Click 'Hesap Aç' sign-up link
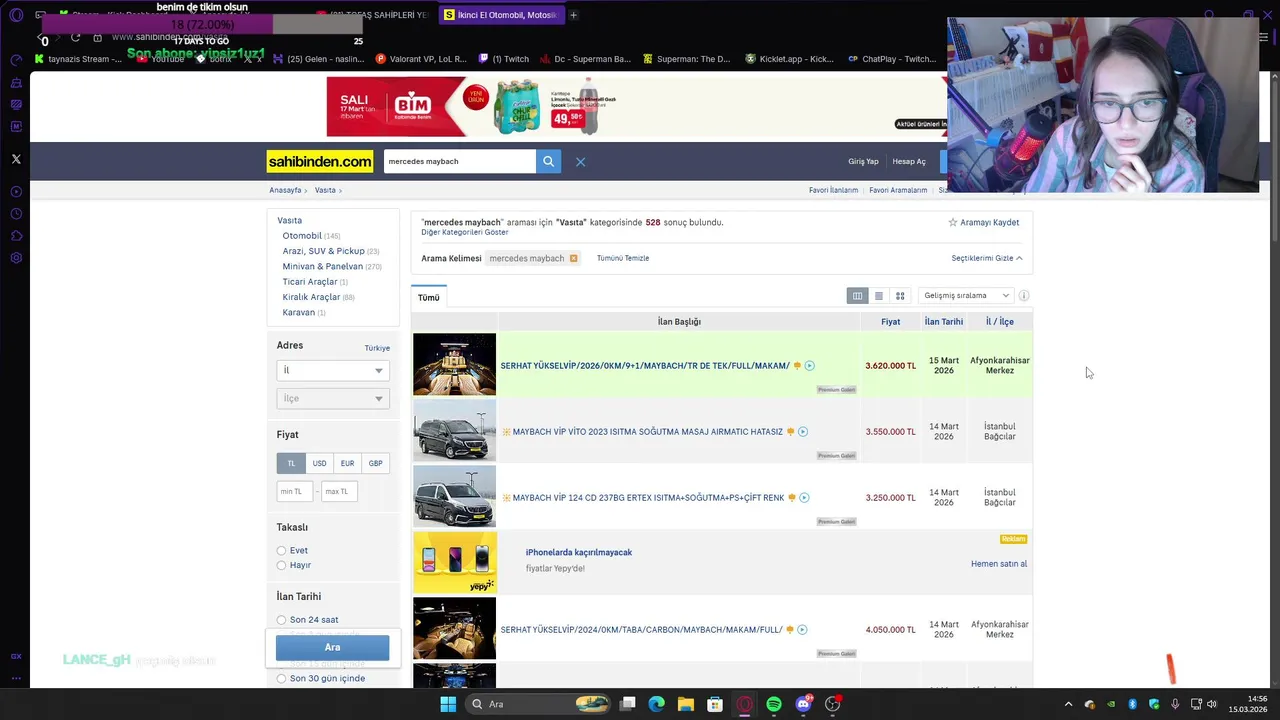 point(909,161)
